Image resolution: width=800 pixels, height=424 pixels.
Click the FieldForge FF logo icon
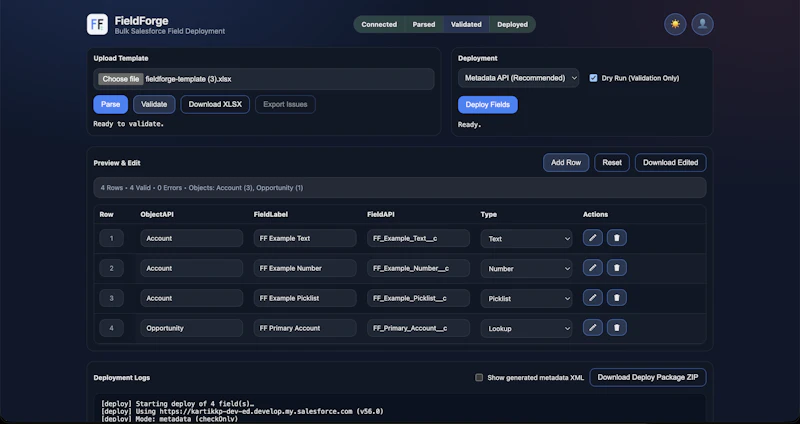pyautogui.click(x=97, y=24)
